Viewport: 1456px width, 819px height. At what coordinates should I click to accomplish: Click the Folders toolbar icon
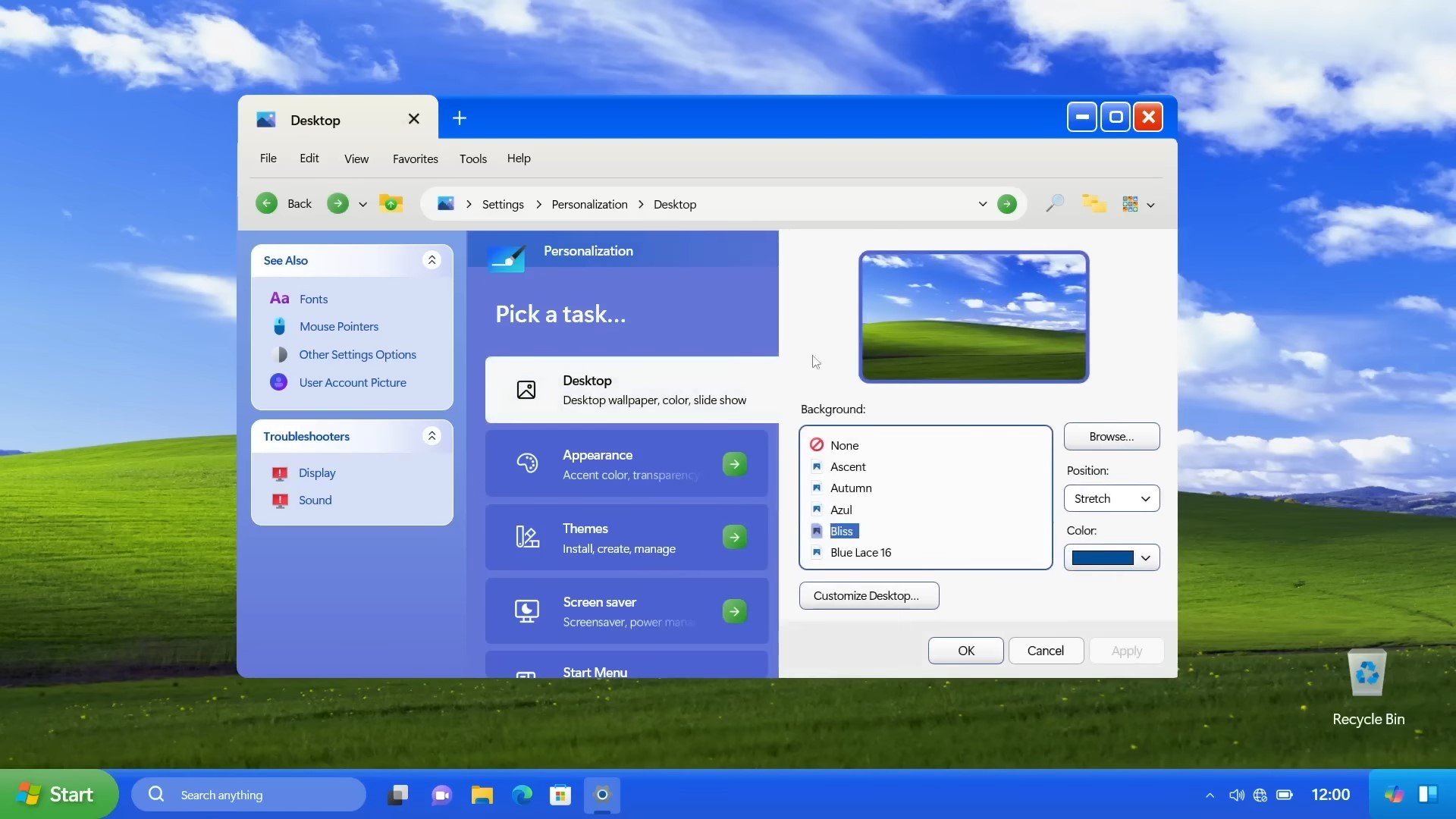coord(1094,203)
